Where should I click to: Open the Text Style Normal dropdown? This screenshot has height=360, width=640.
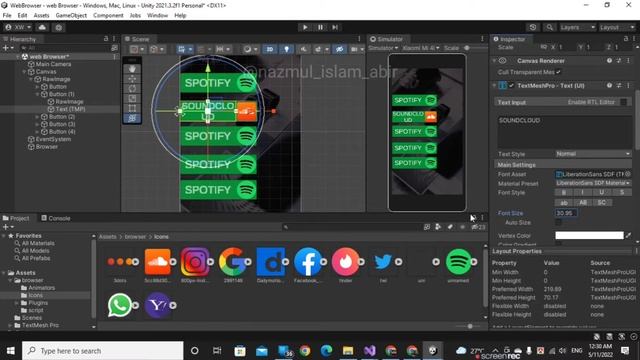click(593, 154)
